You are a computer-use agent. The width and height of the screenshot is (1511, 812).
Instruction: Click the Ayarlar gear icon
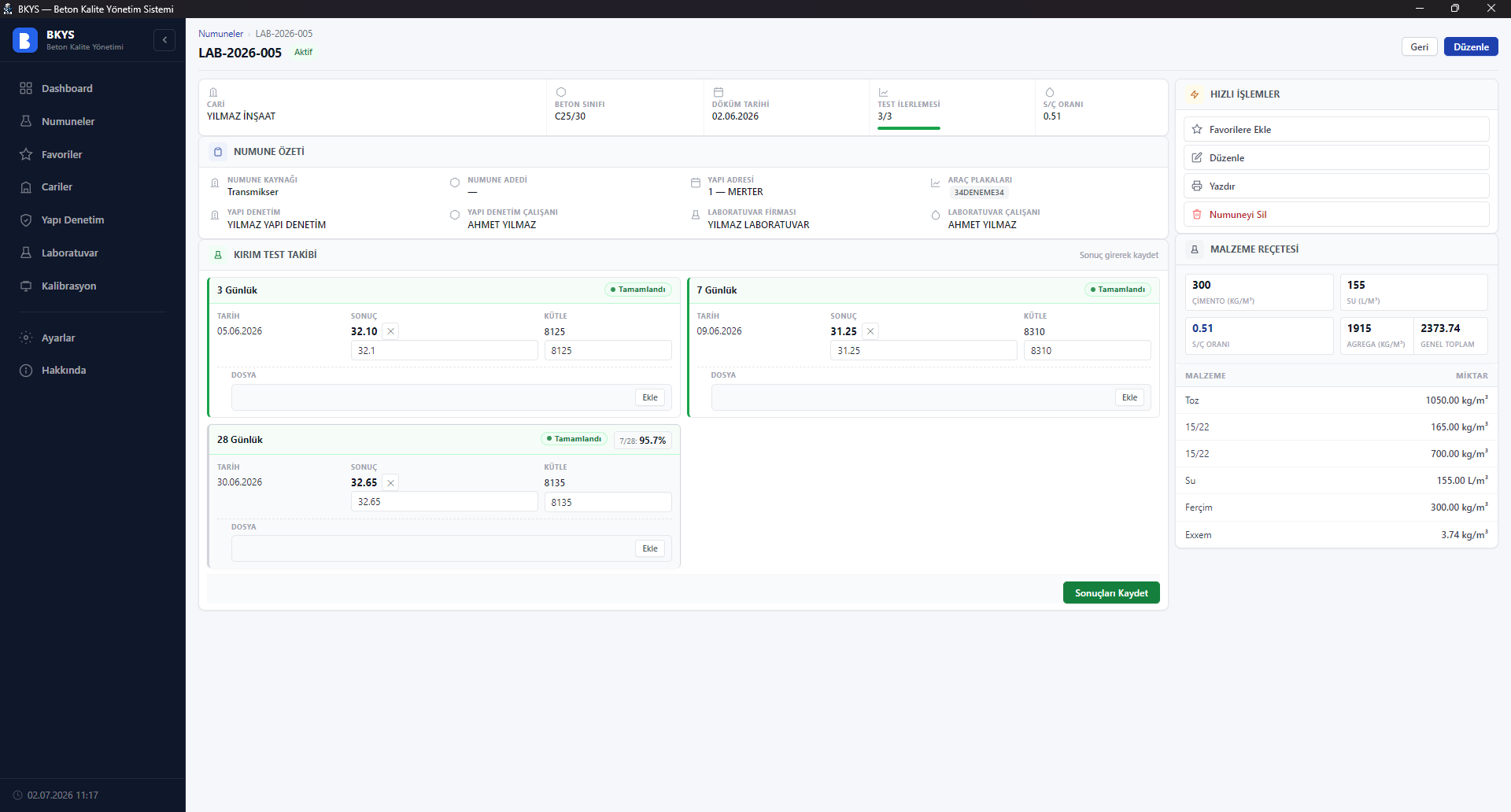pyautogui.click(x=26, y=338)
